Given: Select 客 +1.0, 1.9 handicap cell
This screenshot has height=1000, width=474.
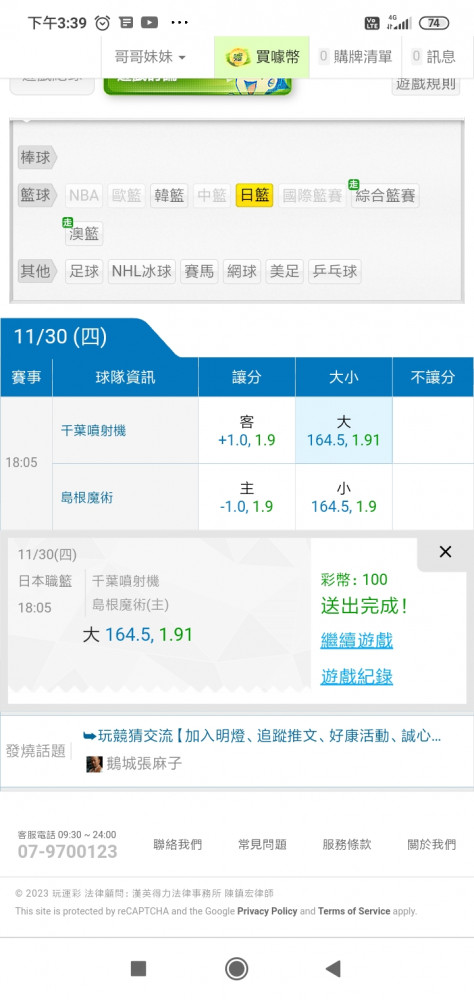Looking at the screenshot, I should coord(247,430).
